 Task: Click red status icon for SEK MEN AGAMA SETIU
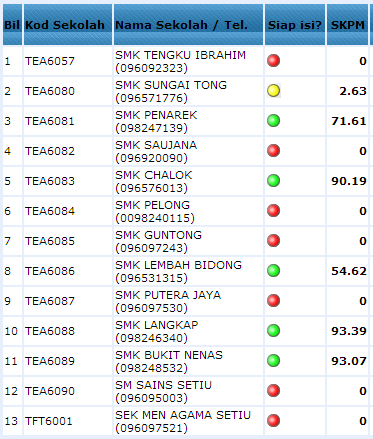click(273, 421)
